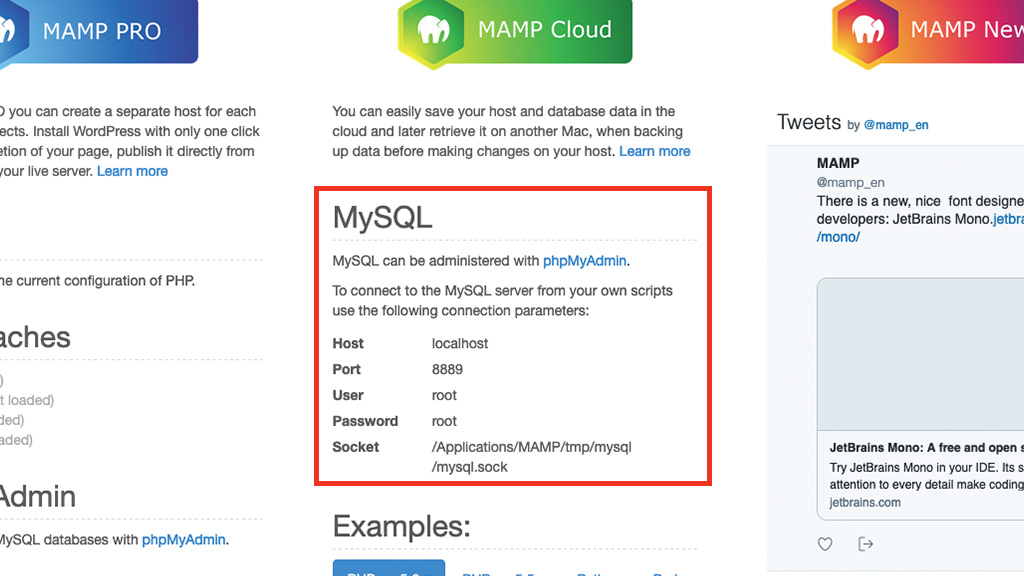The image size is (1024, 576).
Task: Open phpMyAdmin link in the MySQL section
Action: [584, 261]
